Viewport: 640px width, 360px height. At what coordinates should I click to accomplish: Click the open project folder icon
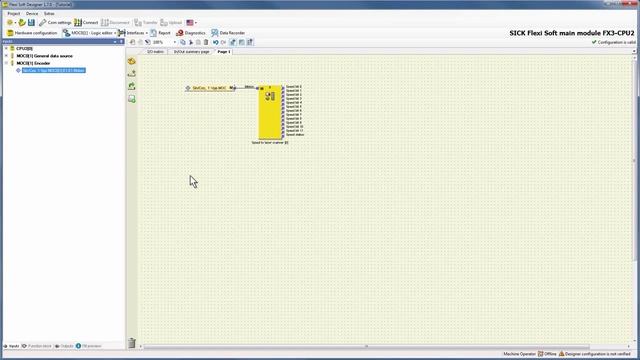point(22,22)
